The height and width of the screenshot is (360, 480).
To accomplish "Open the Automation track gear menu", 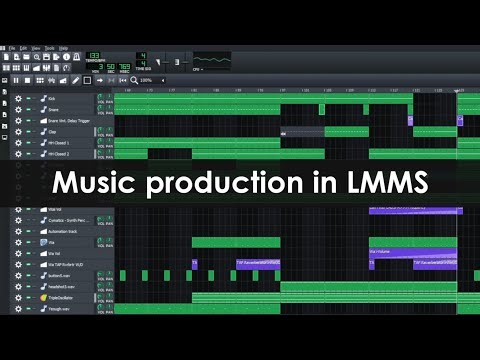I will coord(18,231).
